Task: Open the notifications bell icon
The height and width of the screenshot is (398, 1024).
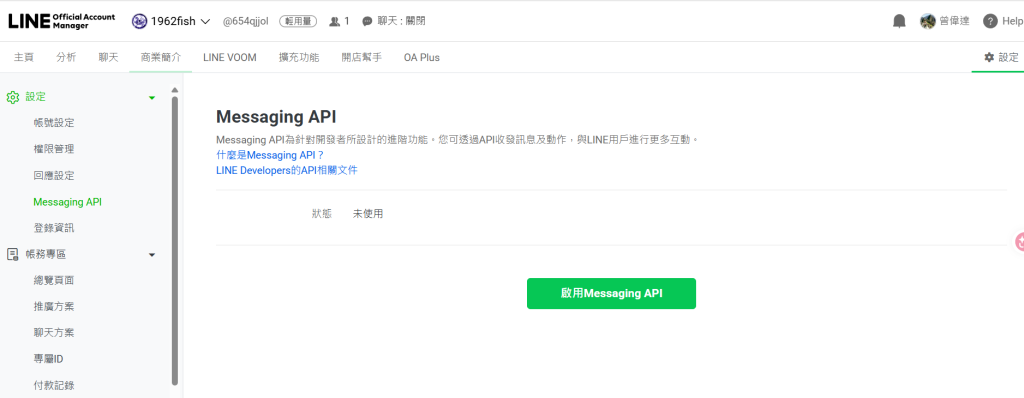Action: [x=899, y=21]
